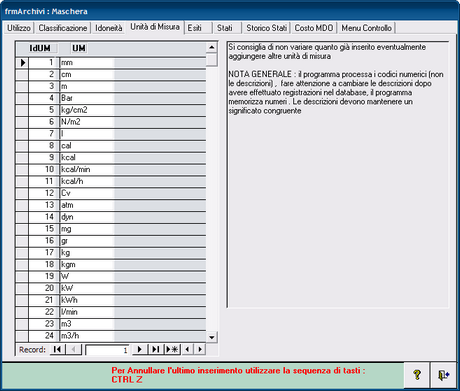Select the kcal/min unit field
Image resolution: width=460 pixels, height=391 pixels.
pyautogui.click(x=133, y=169)
